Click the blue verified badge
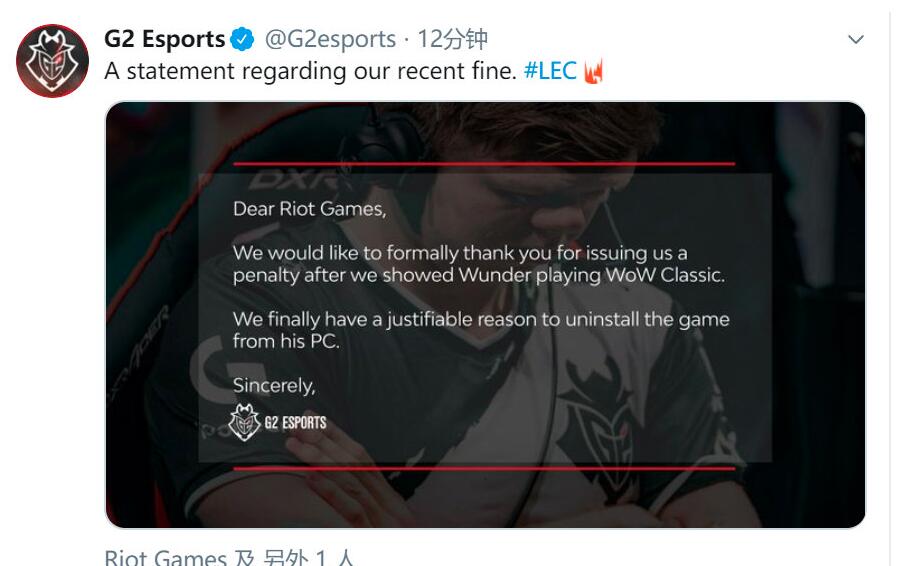Screen dimensions: 919x566 pos(242,40)
